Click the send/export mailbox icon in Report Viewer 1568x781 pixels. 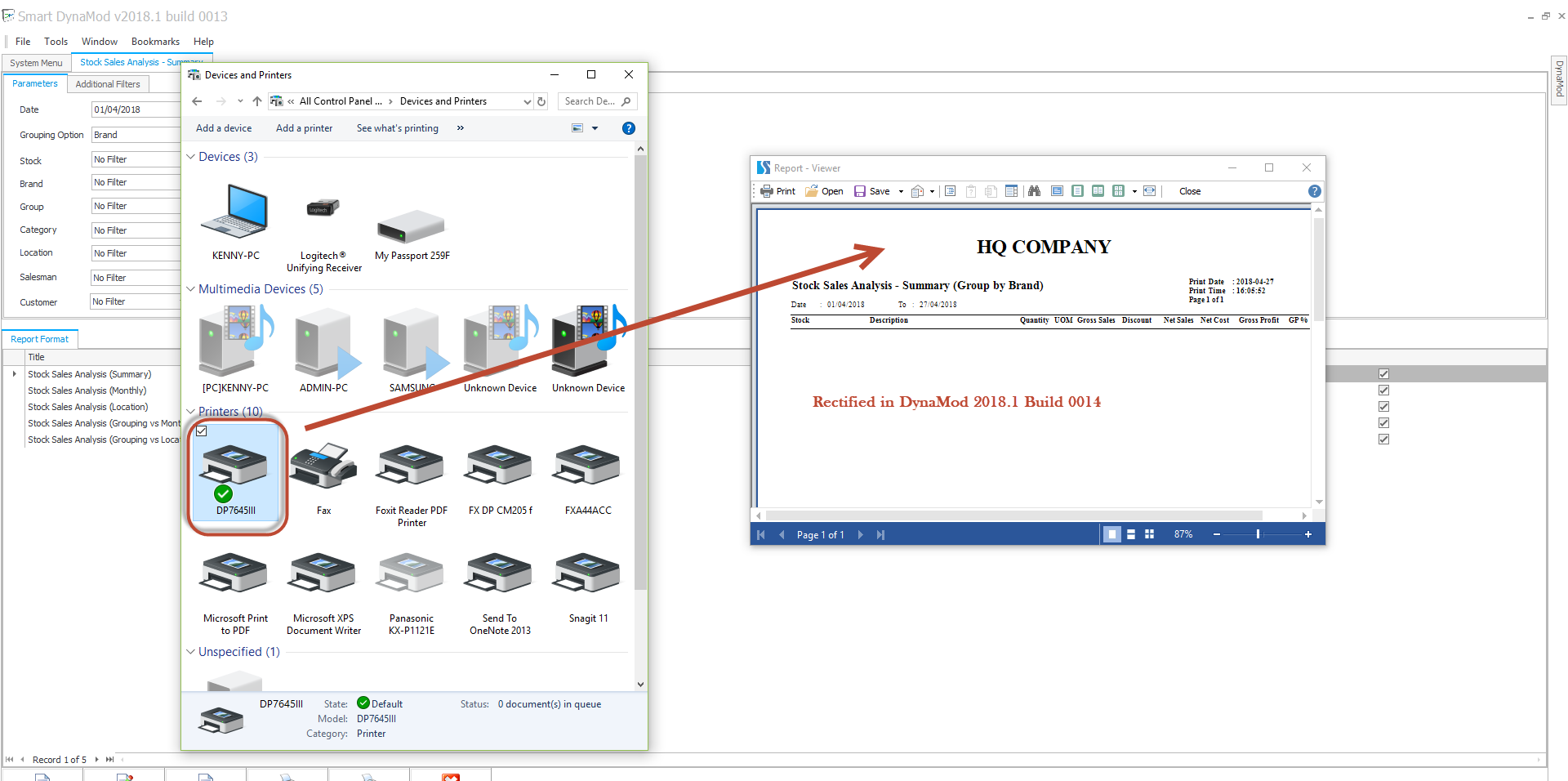click(917, 191)
